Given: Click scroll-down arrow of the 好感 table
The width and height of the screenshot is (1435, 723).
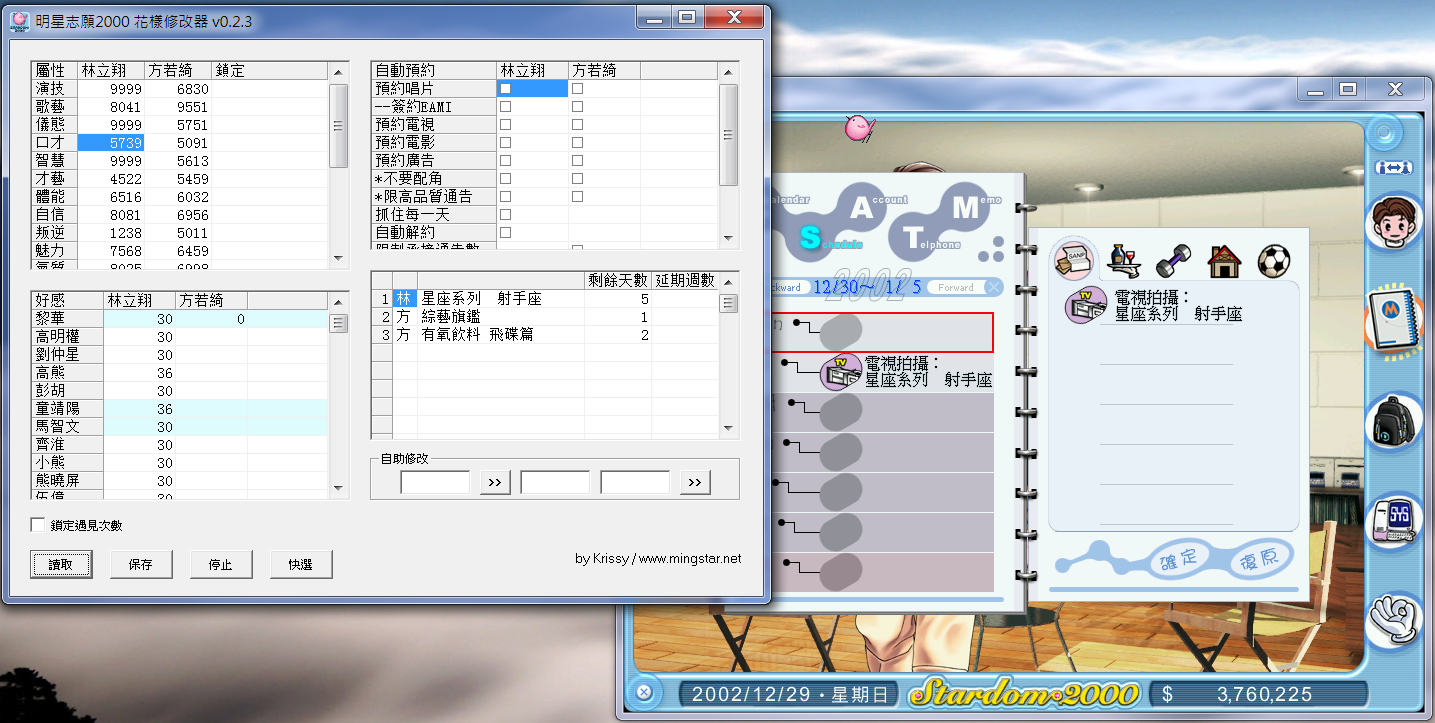Looking at the screenshot, I should tap(338, 489).
